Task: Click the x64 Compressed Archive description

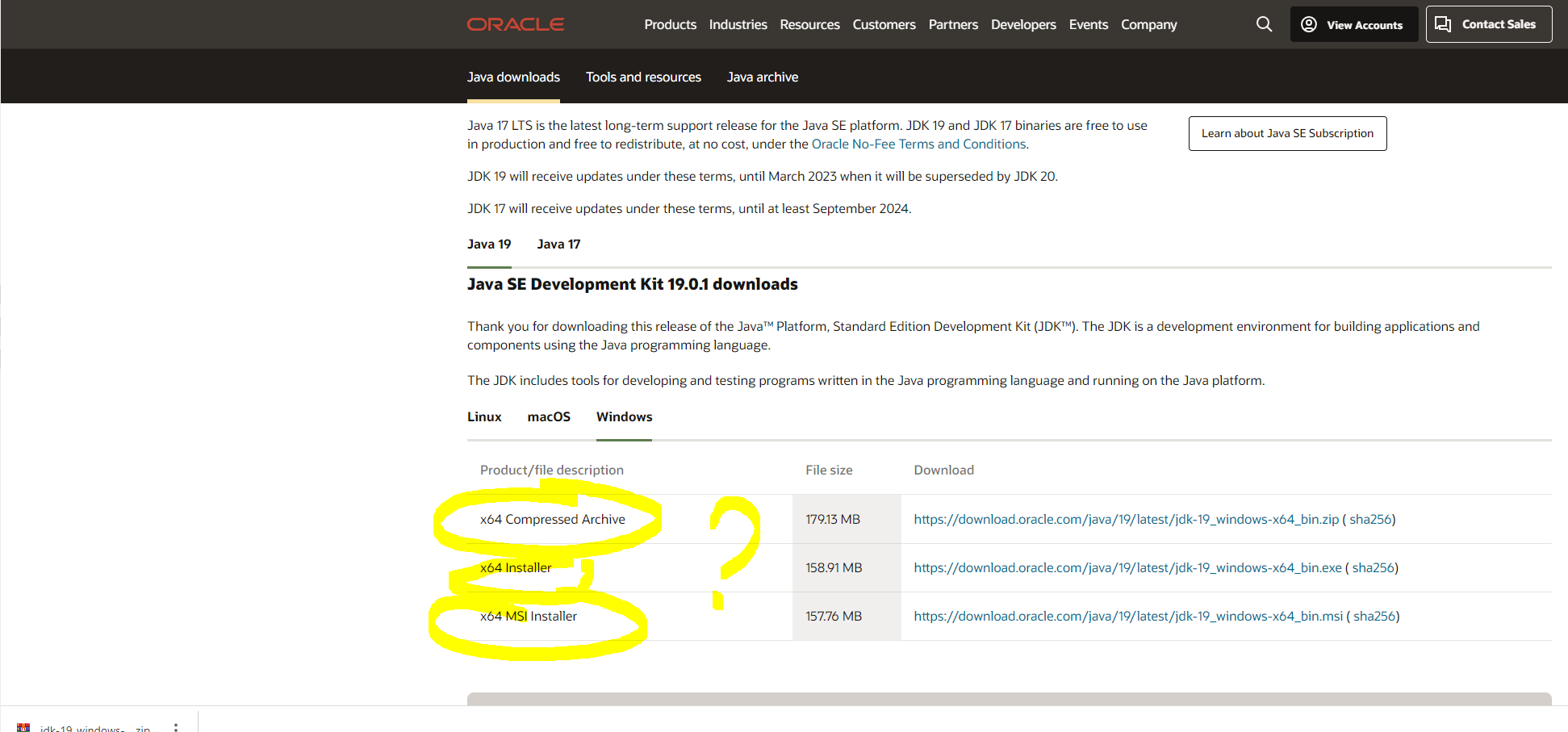Action: tap(552, 519)
